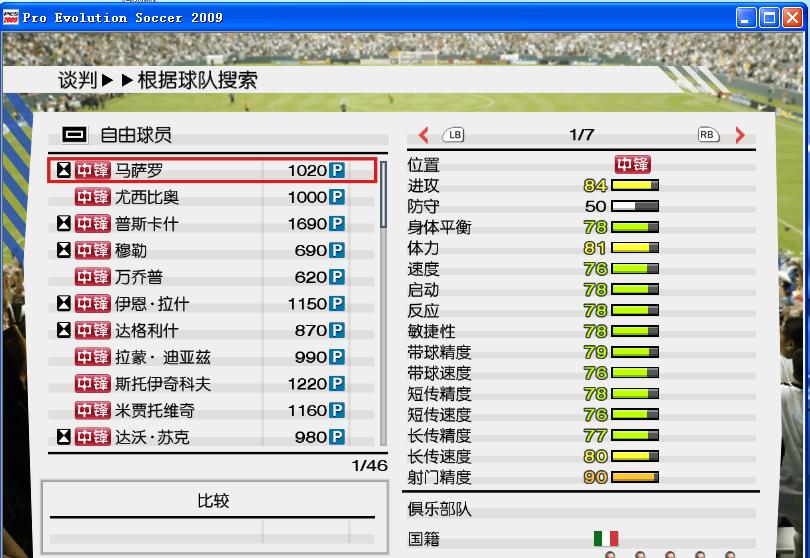Click the 中锋 badge for 米贾托维奇

point(92,410)
